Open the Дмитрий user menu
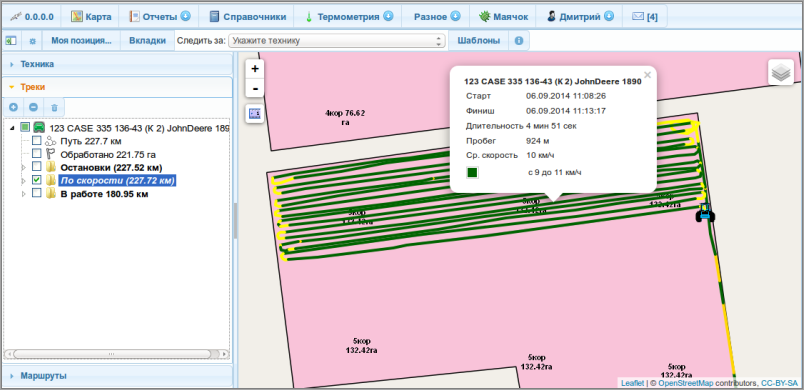The image size is (804, 390). click(580, 16)
